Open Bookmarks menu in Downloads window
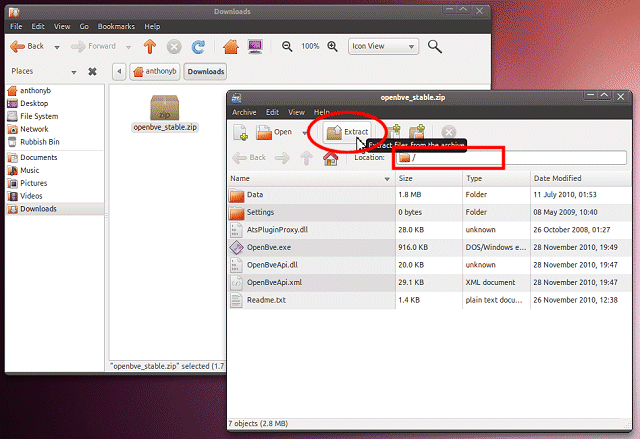The width and height of the screenshot is (640, 439). (116, 27)
